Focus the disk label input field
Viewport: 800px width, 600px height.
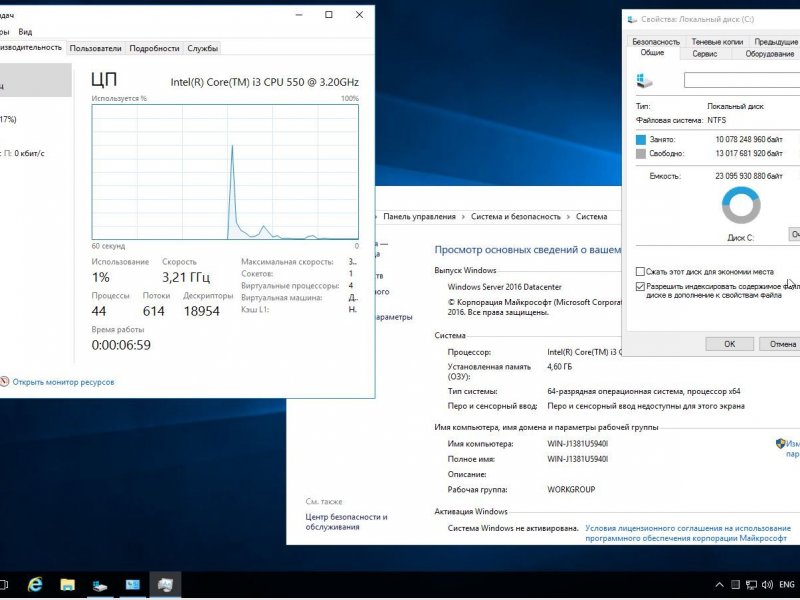(x=742, y=80)
